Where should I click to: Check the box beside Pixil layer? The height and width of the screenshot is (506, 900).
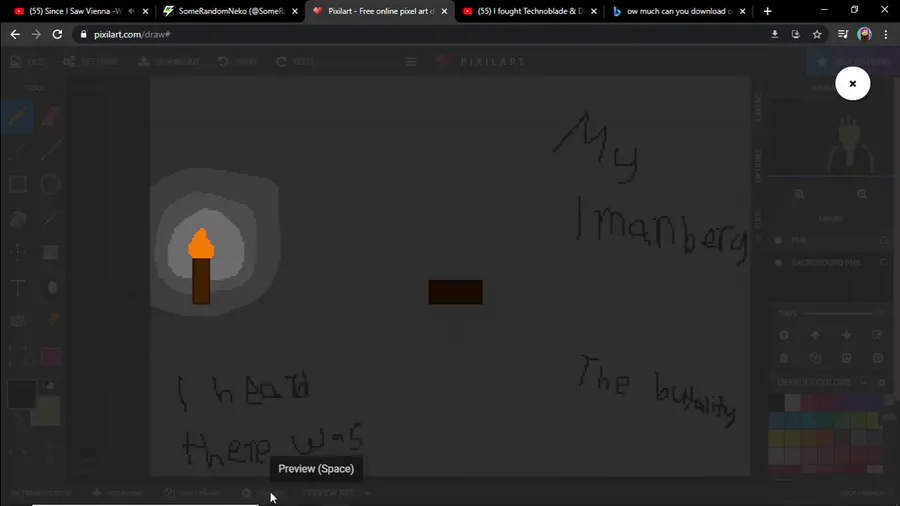point(883,240)
